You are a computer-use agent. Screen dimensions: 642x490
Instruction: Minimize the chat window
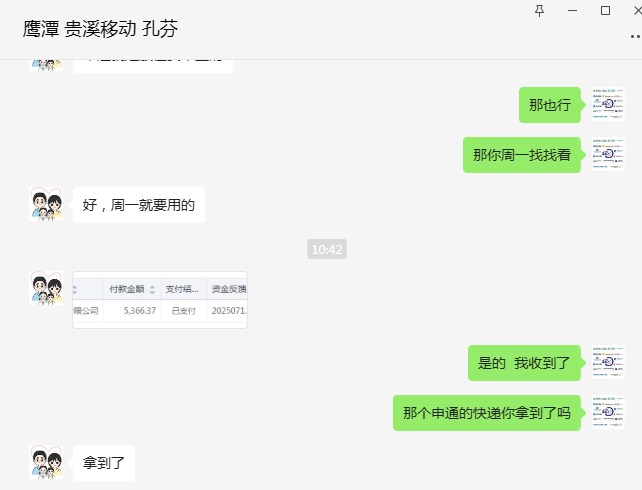572,11
